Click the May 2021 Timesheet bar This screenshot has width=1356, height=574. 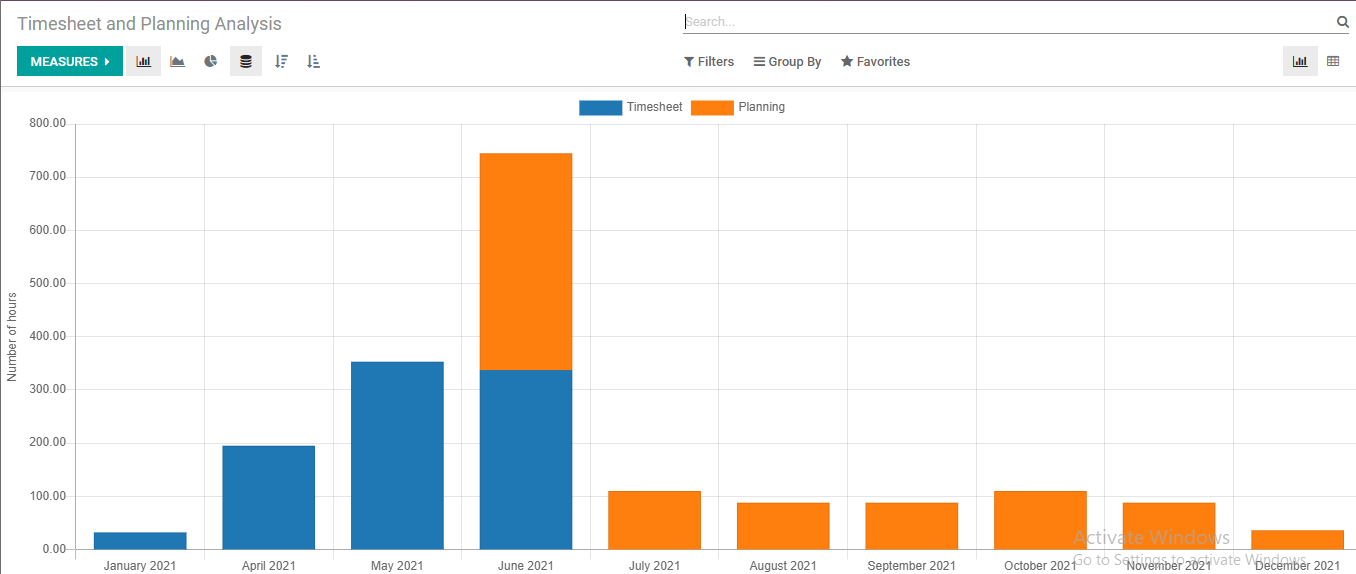click(x=397, y=455)
